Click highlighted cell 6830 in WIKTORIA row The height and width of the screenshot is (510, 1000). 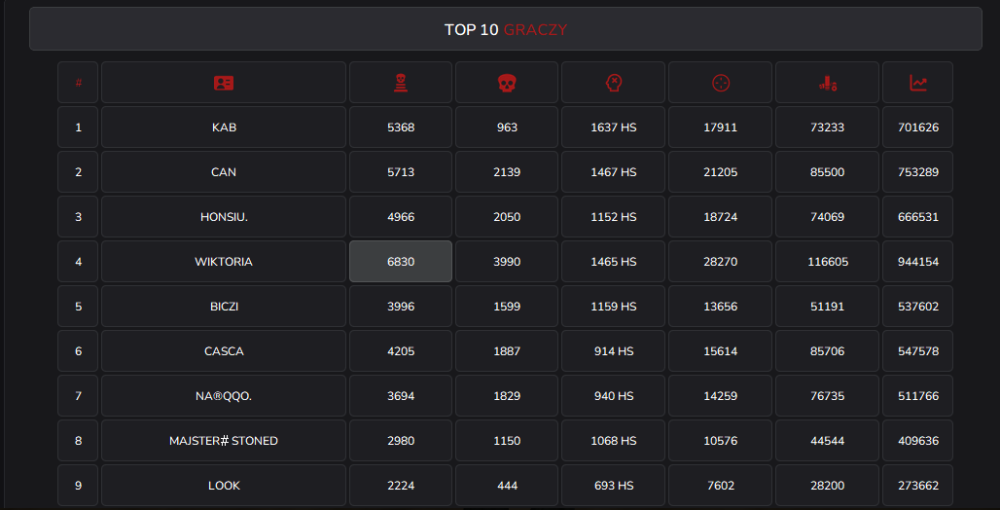[401, 261]
